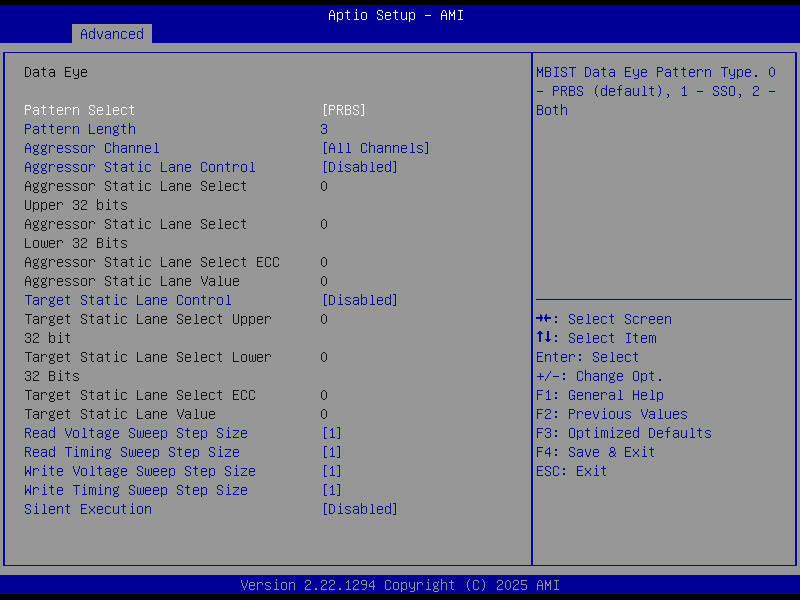Switch to the Advanced tab
800x600 pixels.
(111, 33)
